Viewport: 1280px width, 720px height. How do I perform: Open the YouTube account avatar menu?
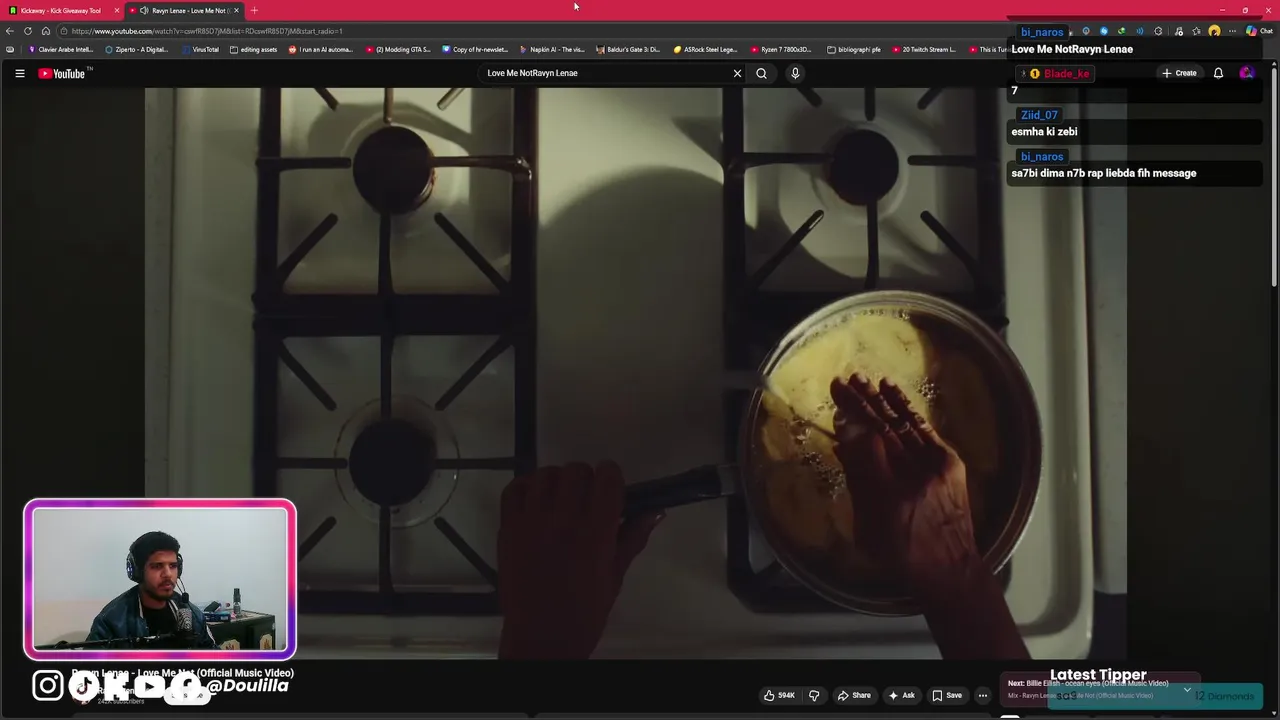[1246, 73]
